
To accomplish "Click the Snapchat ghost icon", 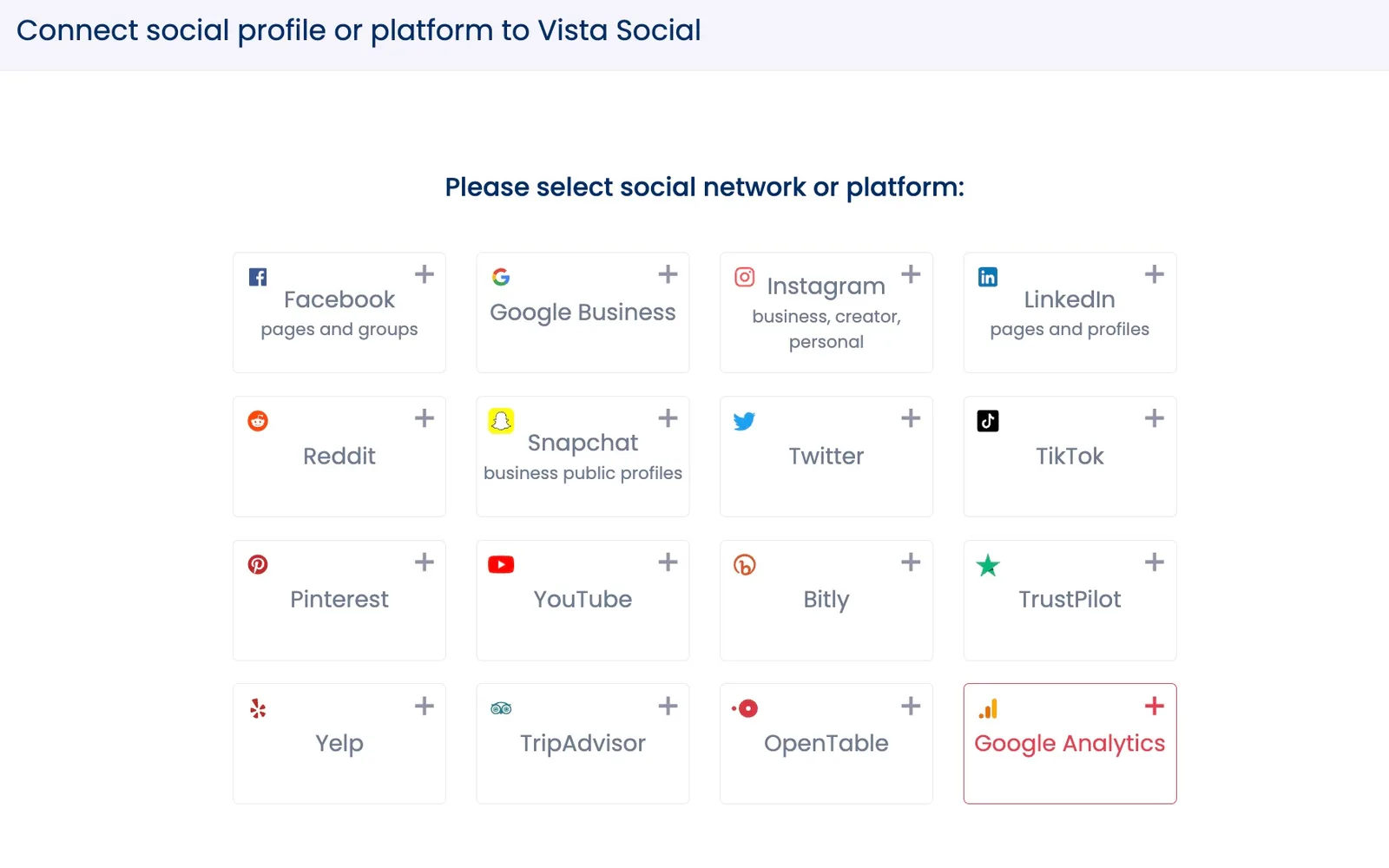I will (501, 420).
